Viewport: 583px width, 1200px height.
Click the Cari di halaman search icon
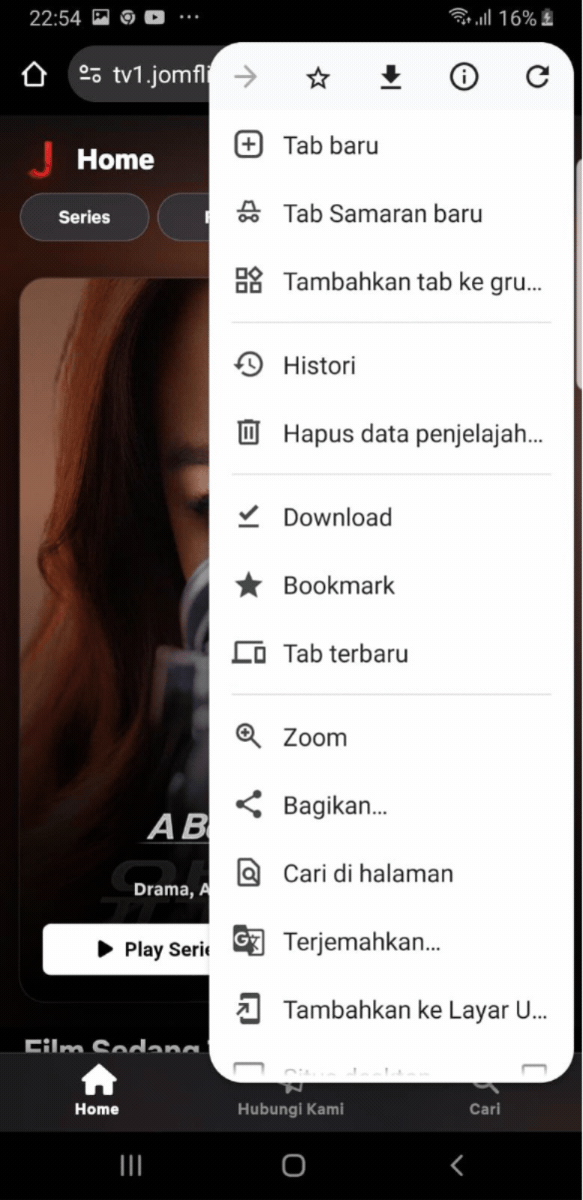pyautogui.click(x=248, y=873)
